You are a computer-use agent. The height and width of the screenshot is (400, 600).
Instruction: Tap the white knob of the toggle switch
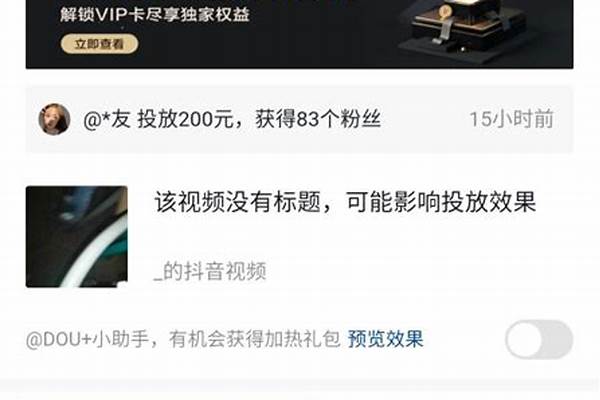pyautogui.click(x=524, y=340)
